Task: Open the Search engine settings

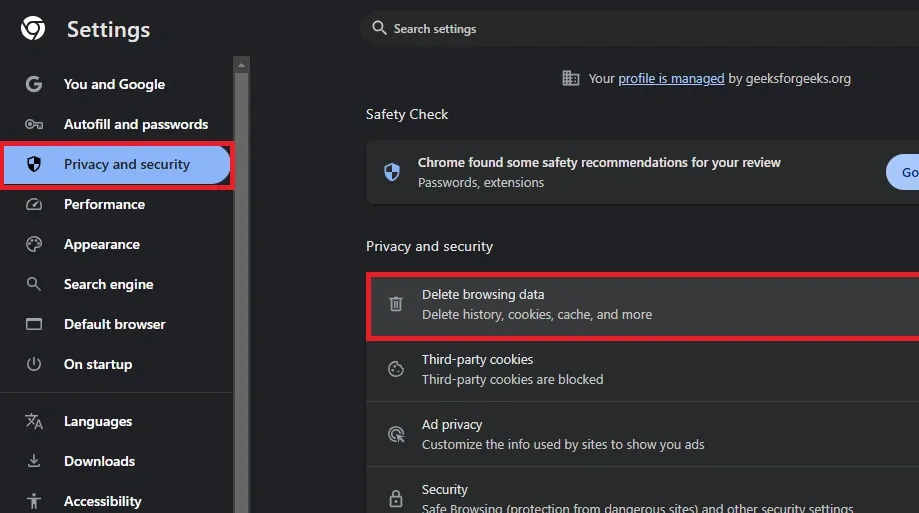Action: pos(108,284)
